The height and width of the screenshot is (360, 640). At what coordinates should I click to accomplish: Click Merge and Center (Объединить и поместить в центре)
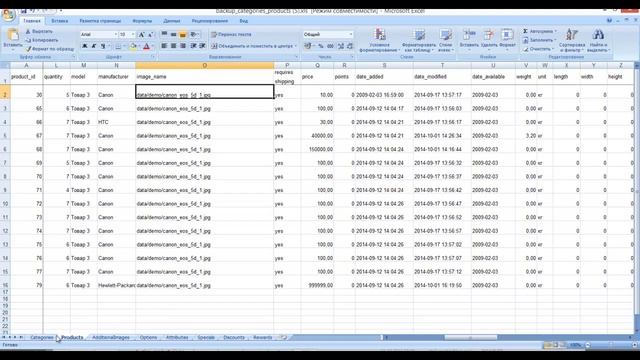253,46
